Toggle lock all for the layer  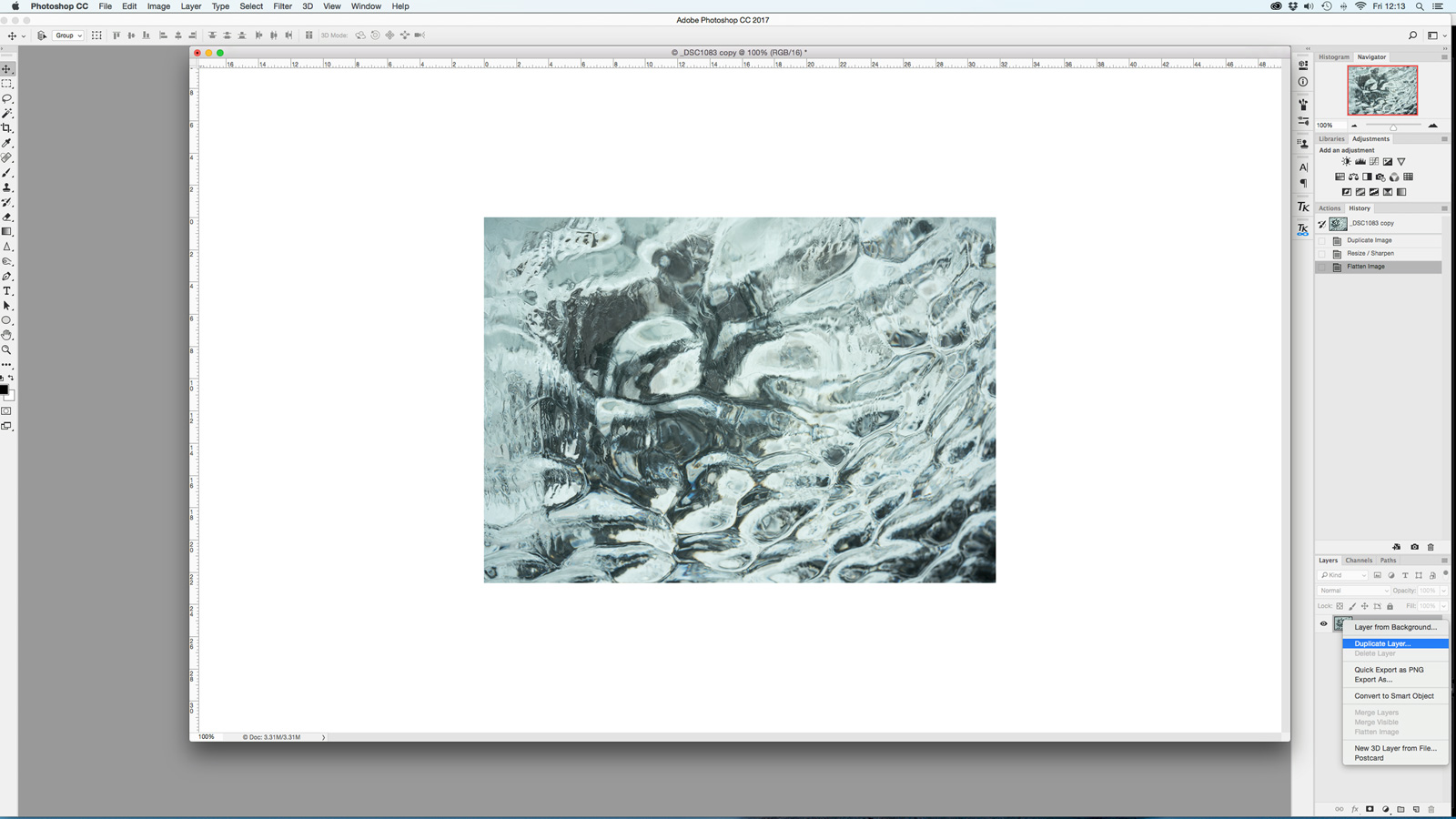pos(1390,606)
